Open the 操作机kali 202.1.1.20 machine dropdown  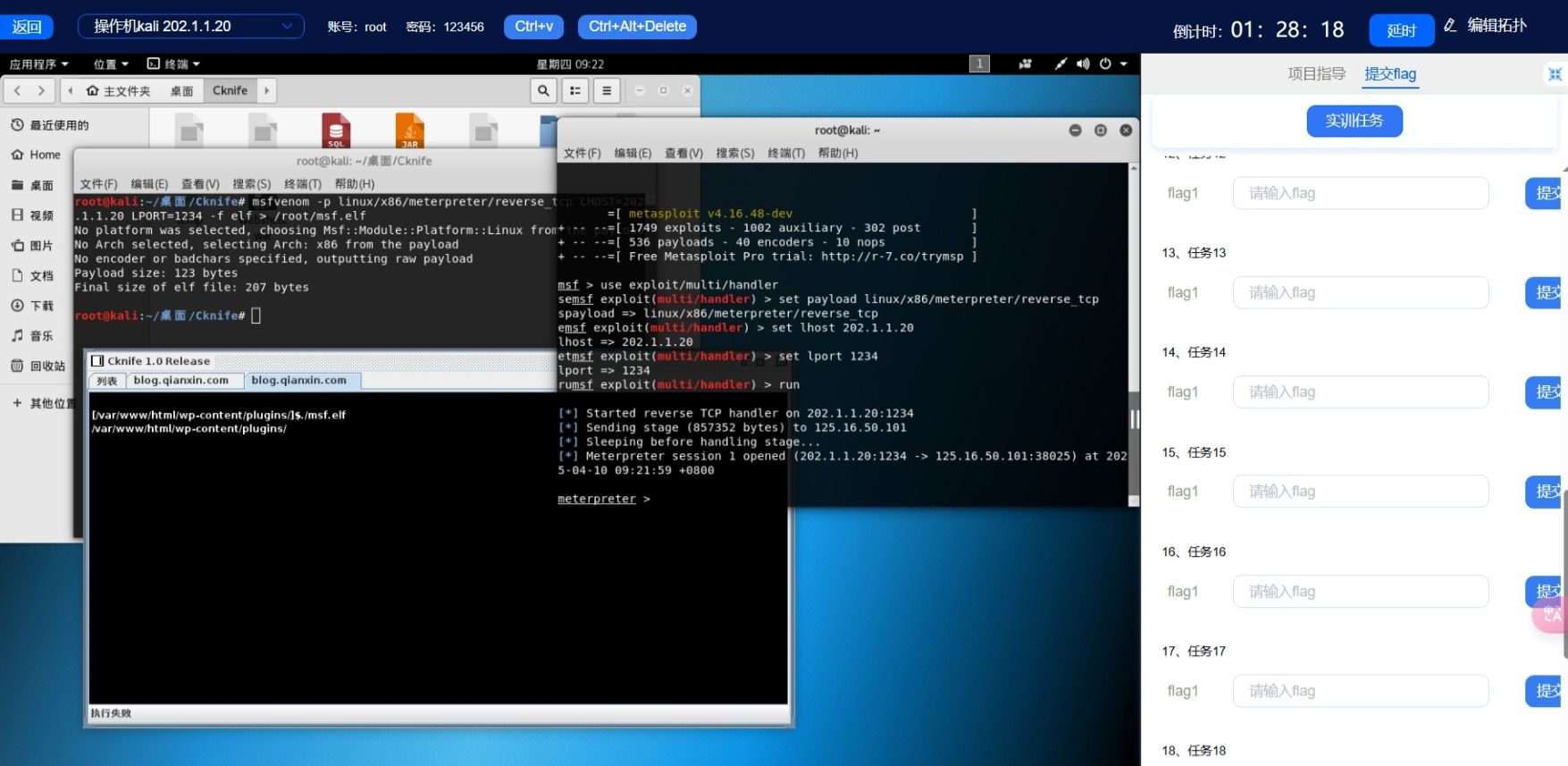pos(190,27)
